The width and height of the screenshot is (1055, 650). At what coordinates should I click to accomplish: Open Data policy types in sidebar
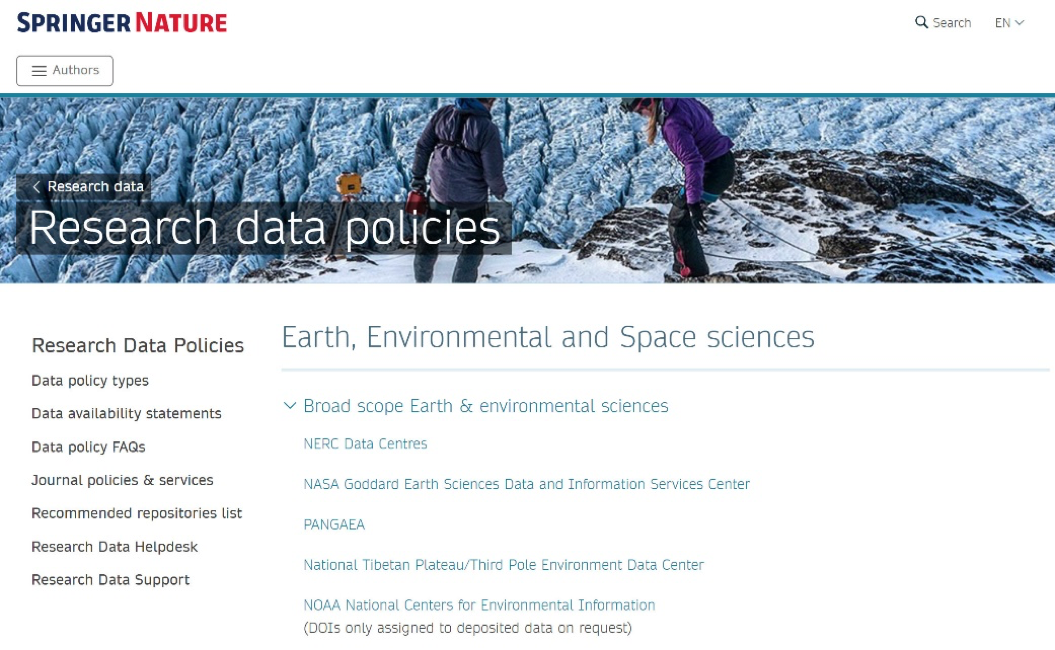(90, 381)
